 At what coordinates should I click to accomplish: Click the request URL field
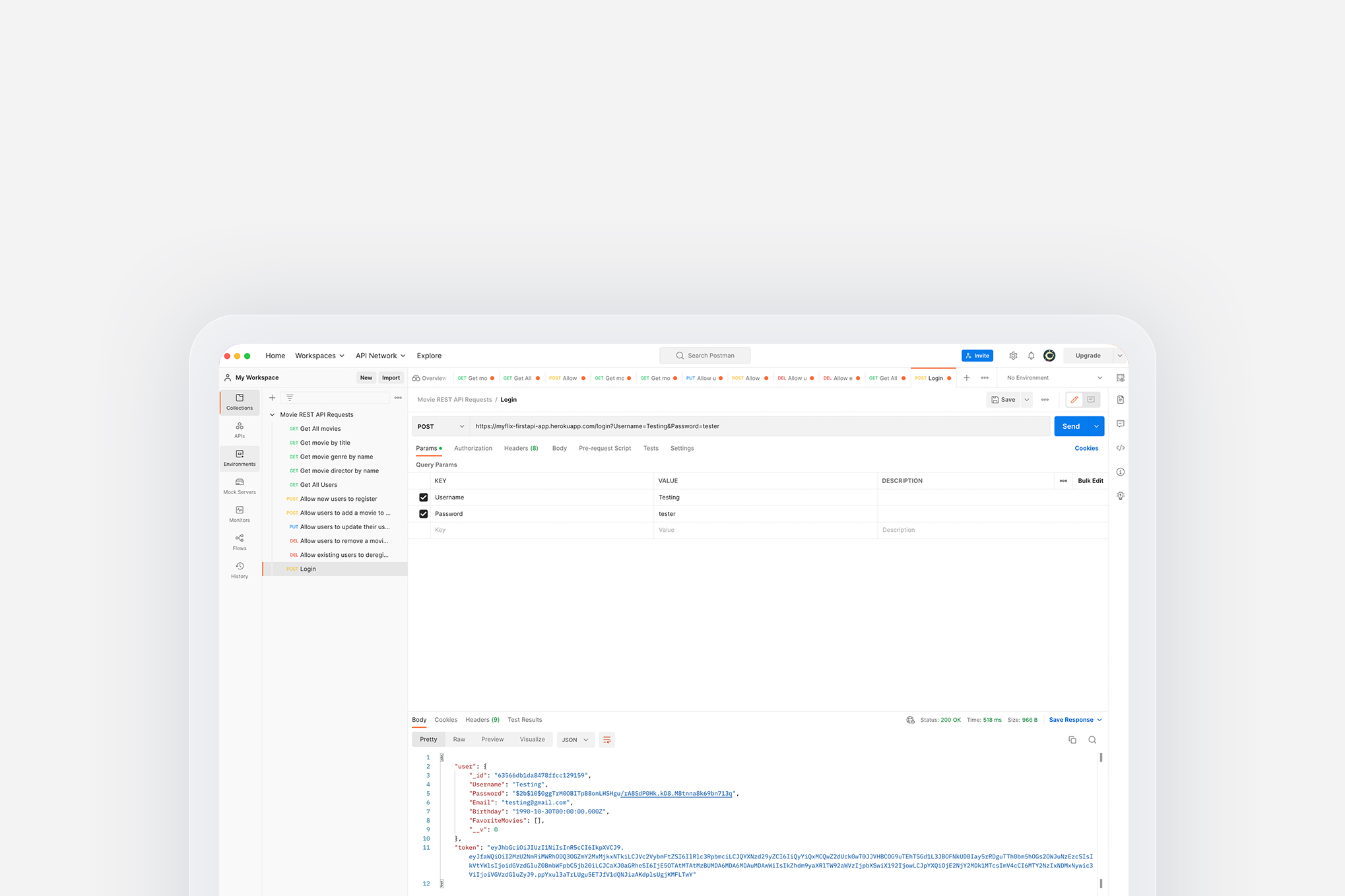pyautogui.click(x=760, y=426)
